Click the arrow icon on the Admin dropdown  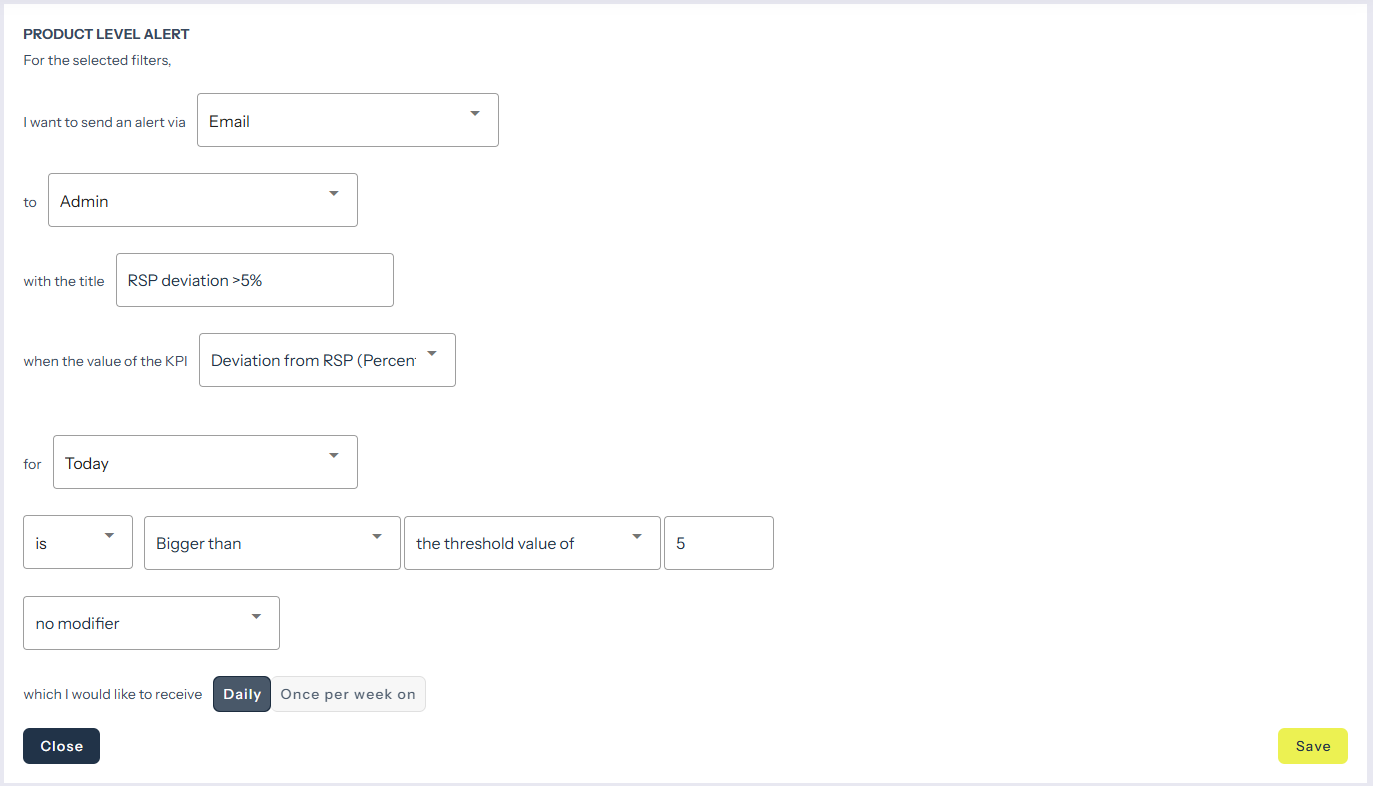334,193
